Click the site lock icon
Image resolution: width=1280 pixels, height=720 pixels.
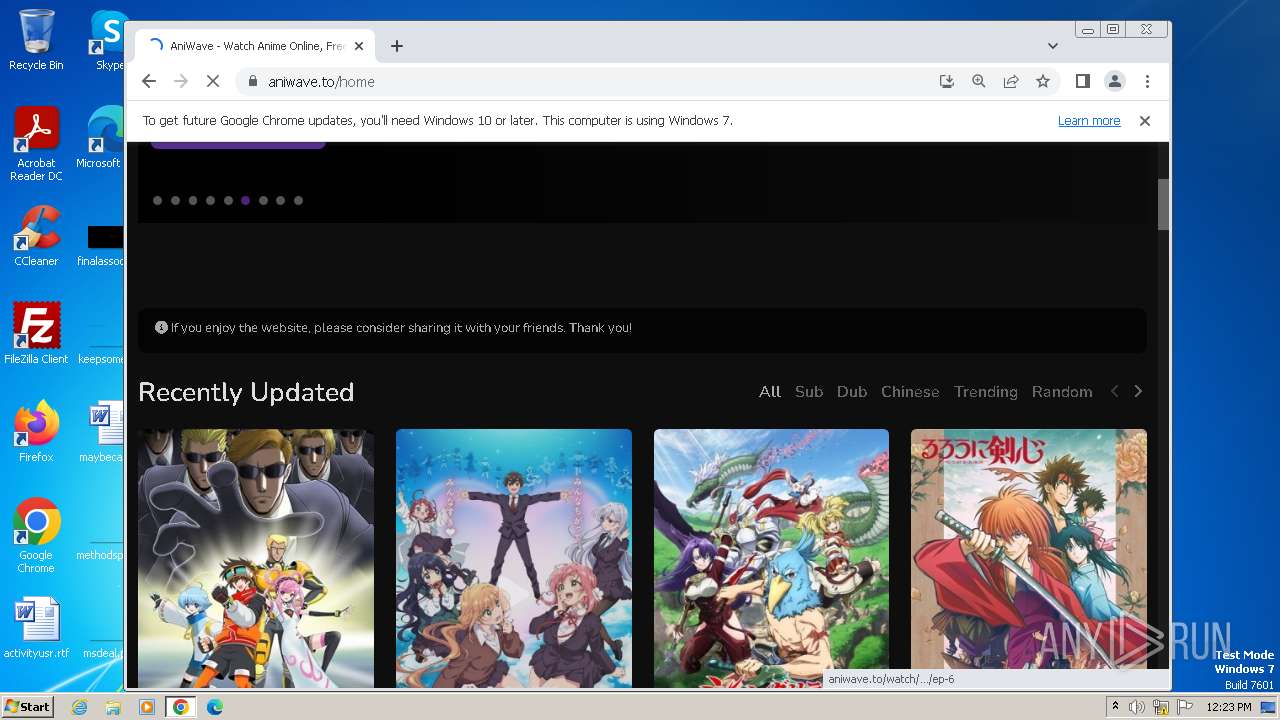(x=252, y=82)
